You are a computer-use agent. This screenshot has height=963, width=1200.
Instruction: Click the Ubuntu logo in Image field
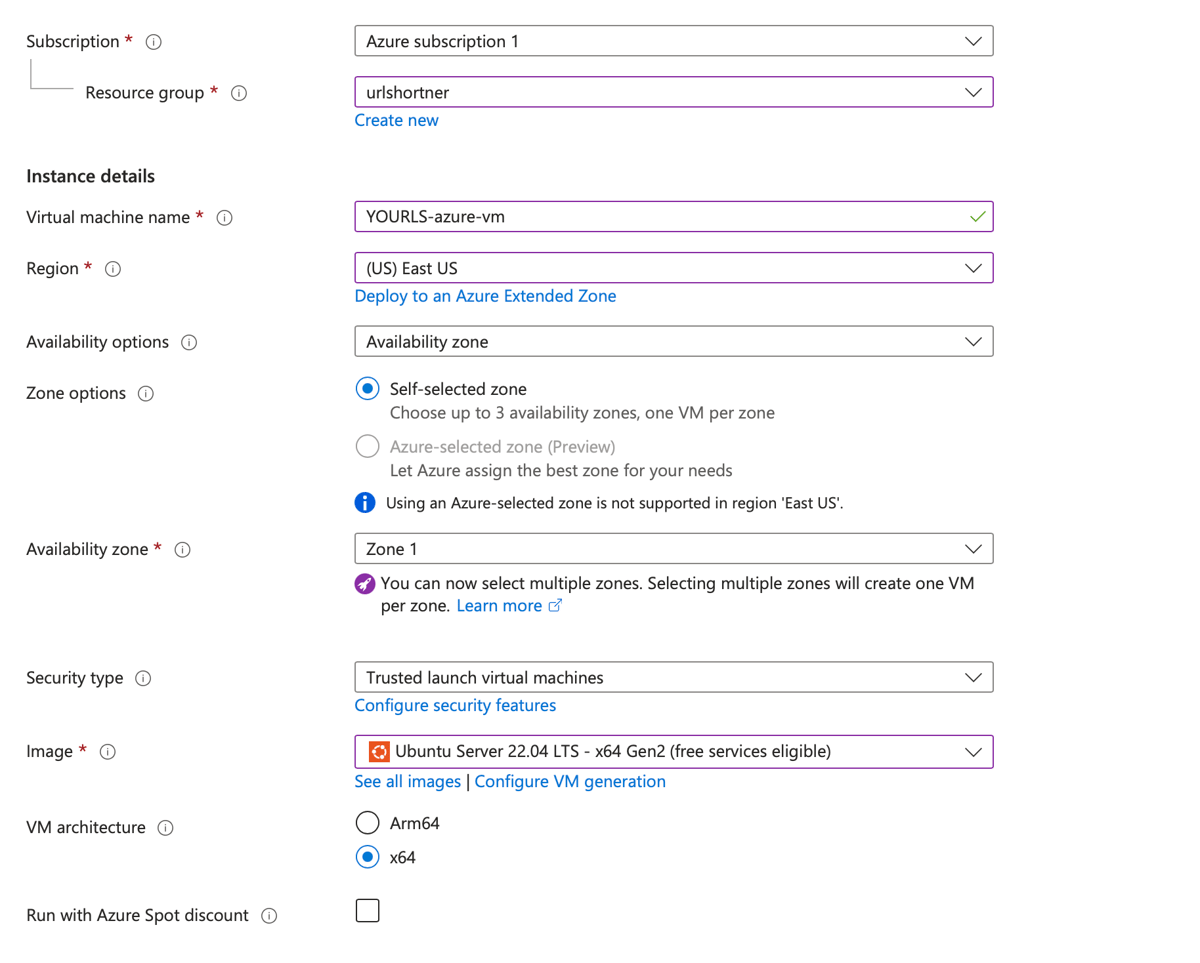(x=378, y=751)
